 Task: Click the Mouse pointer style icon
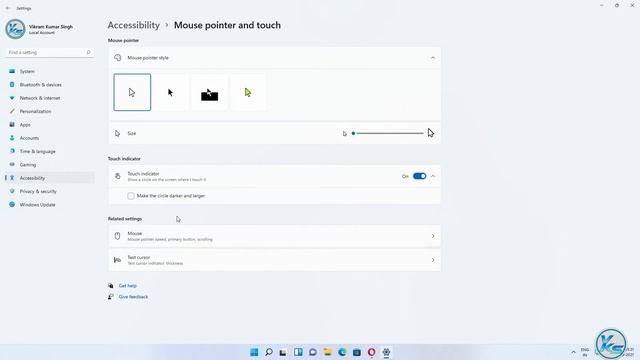click(118, 58)
